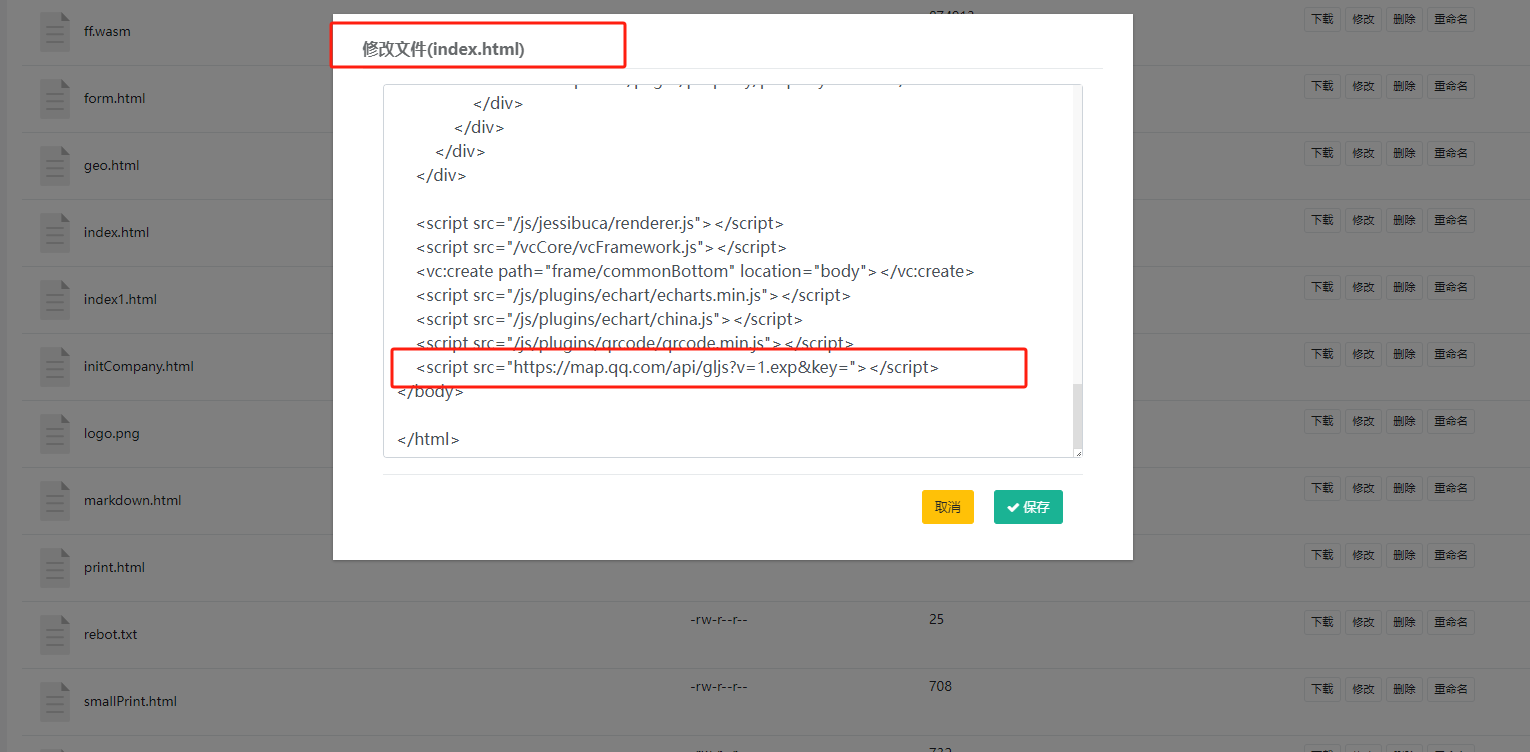The height and width of the screenshot is (752, 1530).
Task: Download geo.html with 下载
Action: pyautogui.click(x=1322, y=153)
